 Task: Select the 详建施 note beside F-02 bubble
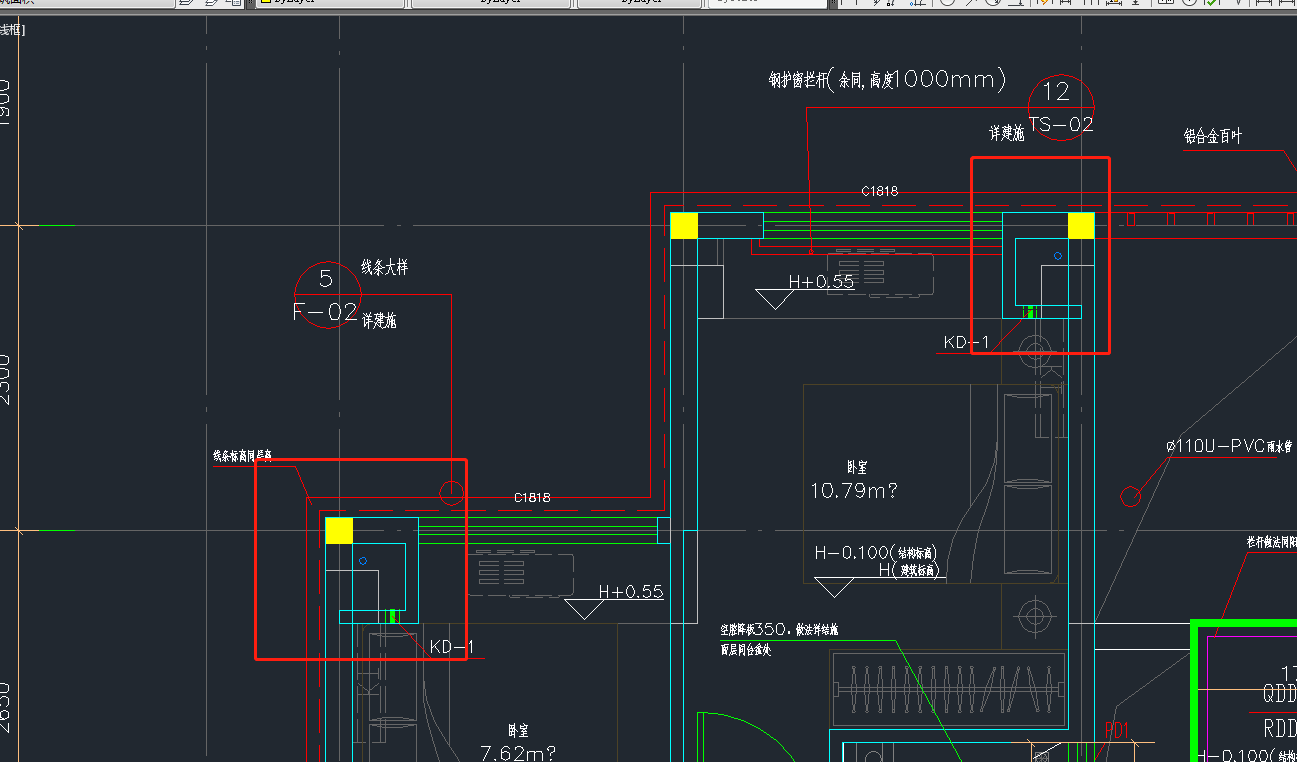click(x=379, y=321)
